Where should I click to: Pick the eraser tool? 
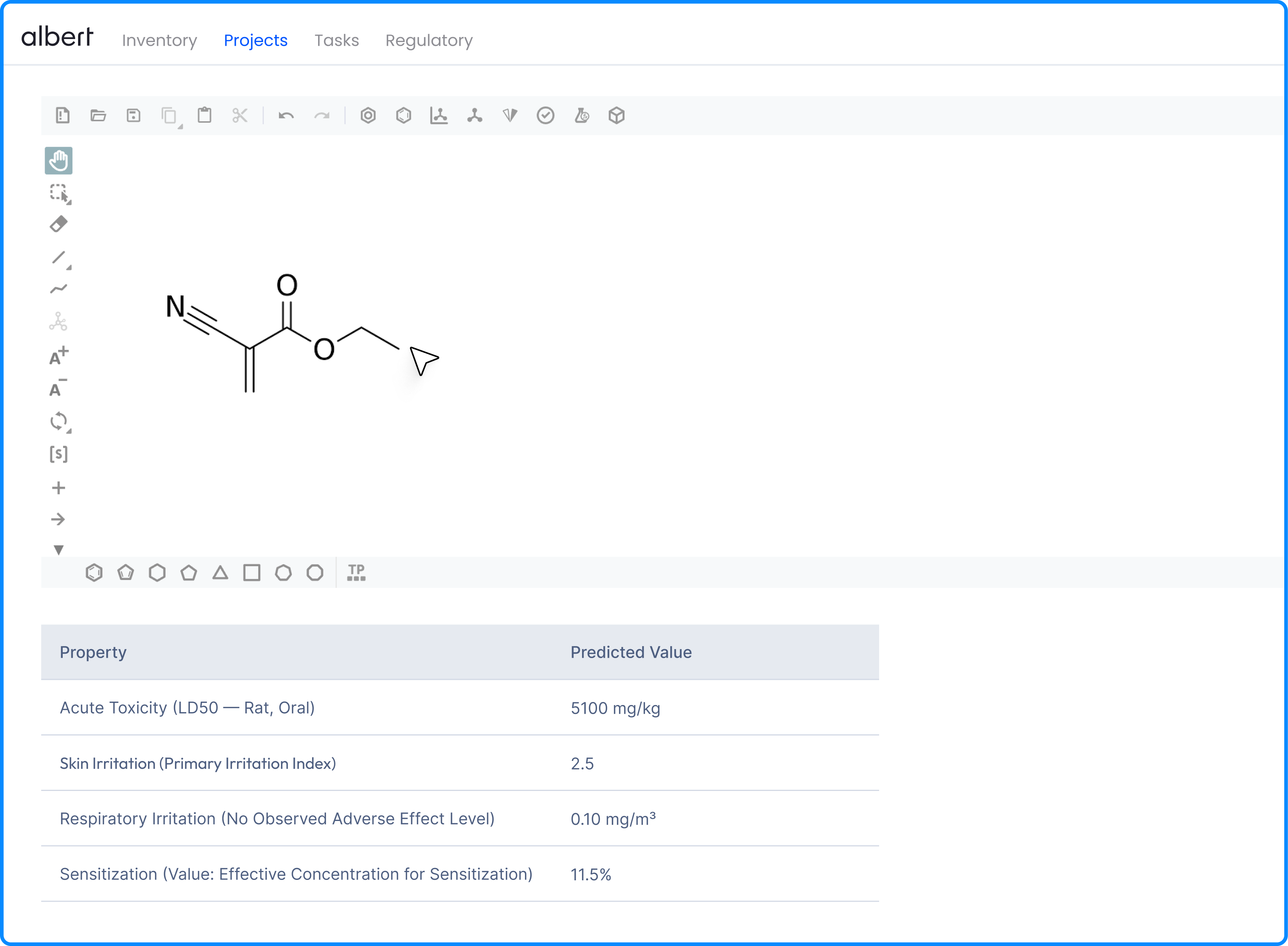point(59,224)
